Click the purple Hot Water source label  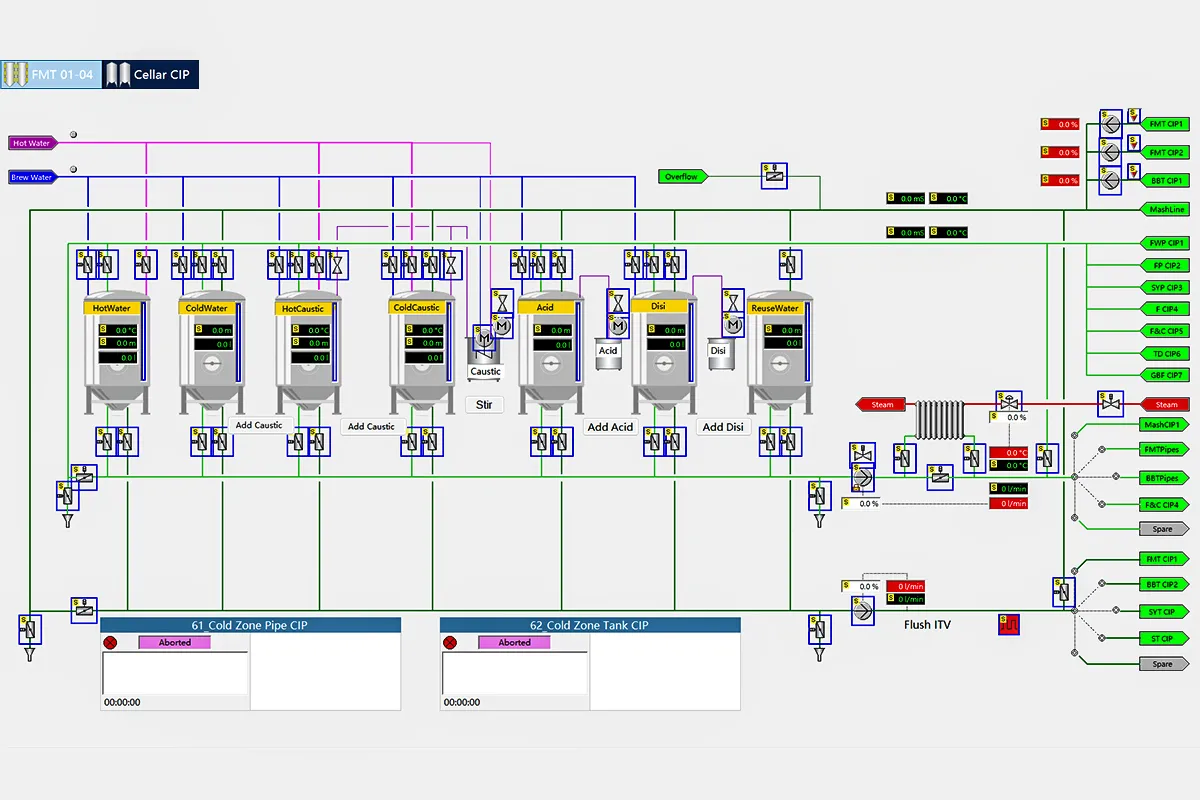click(x=33, y=143)
